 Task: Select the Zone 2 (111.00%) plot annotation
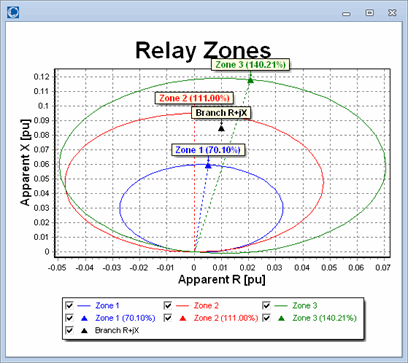pyautogui.click(x=194, y=98)
